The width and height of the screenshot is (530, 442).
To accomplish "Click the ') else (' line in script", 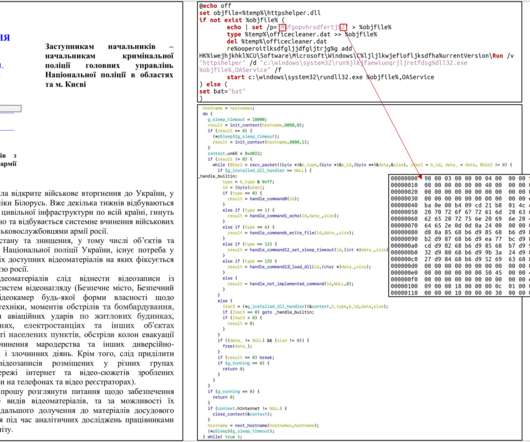I will click(214, 84).
